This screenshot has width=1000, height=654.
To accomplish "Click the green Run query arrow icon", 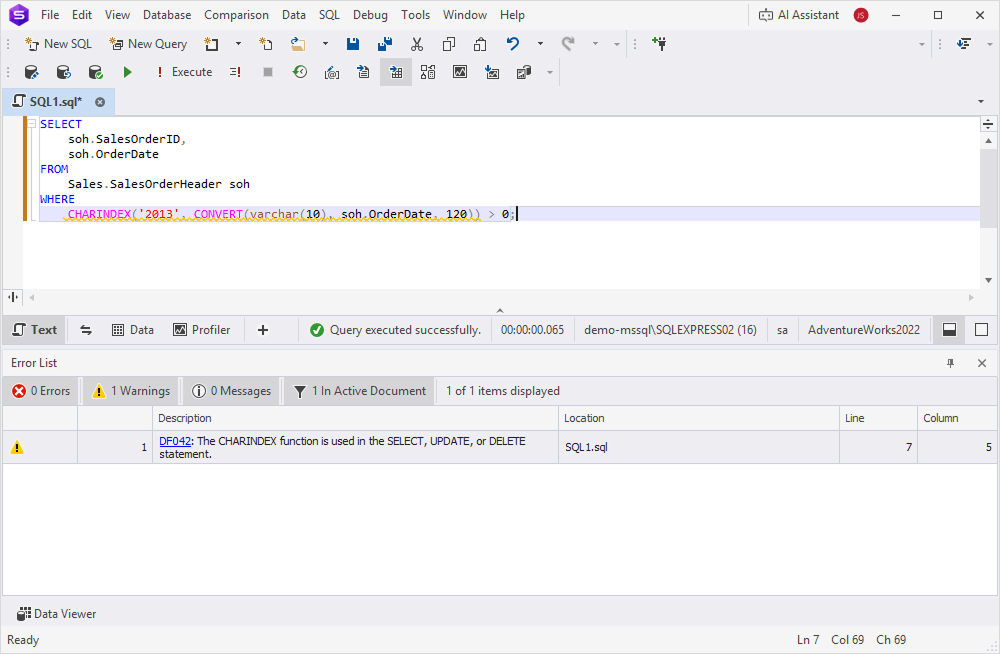I will coord(127,71).
